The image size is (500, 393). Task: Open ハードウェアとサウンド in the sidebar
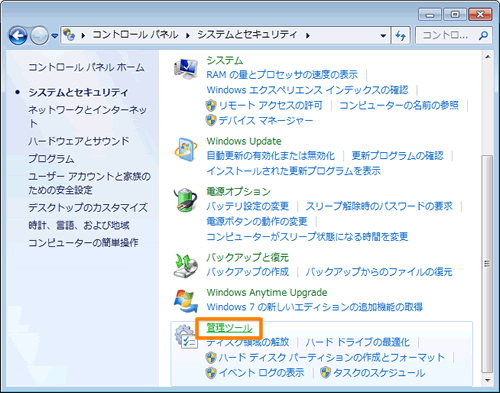coord(79,141)
